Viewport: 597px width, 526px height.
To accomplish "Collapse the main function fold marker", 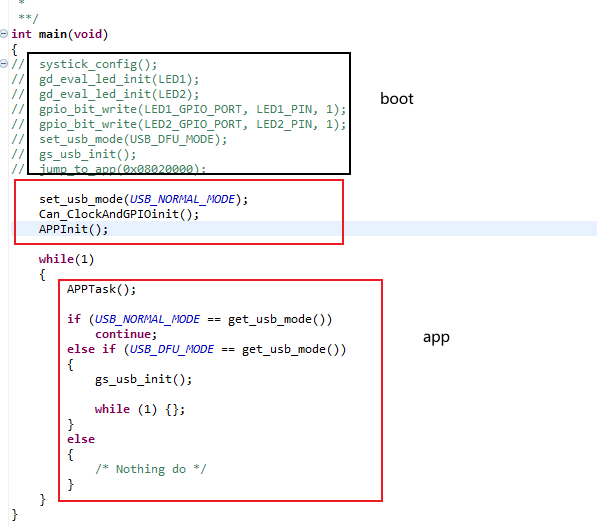I will pos(4,34).
